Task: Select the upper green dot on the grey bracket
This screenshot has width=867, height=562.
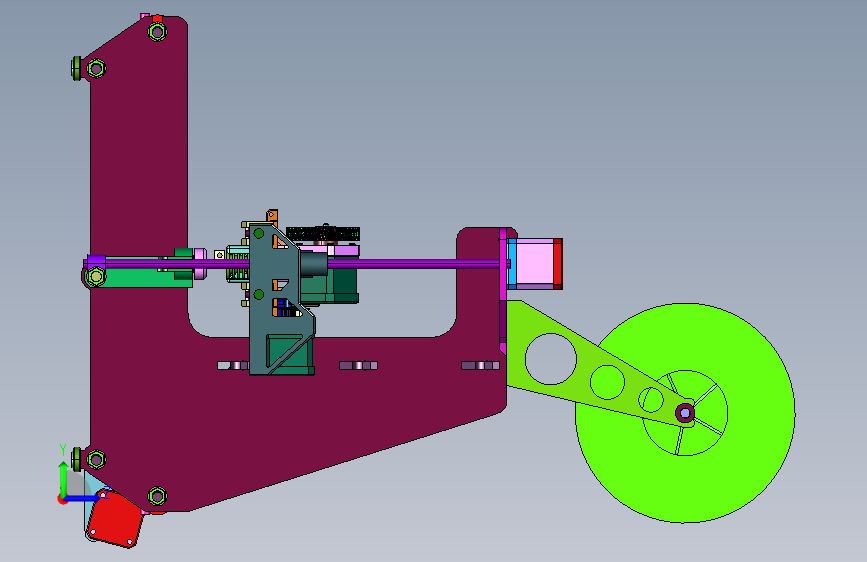Action: 259,233
